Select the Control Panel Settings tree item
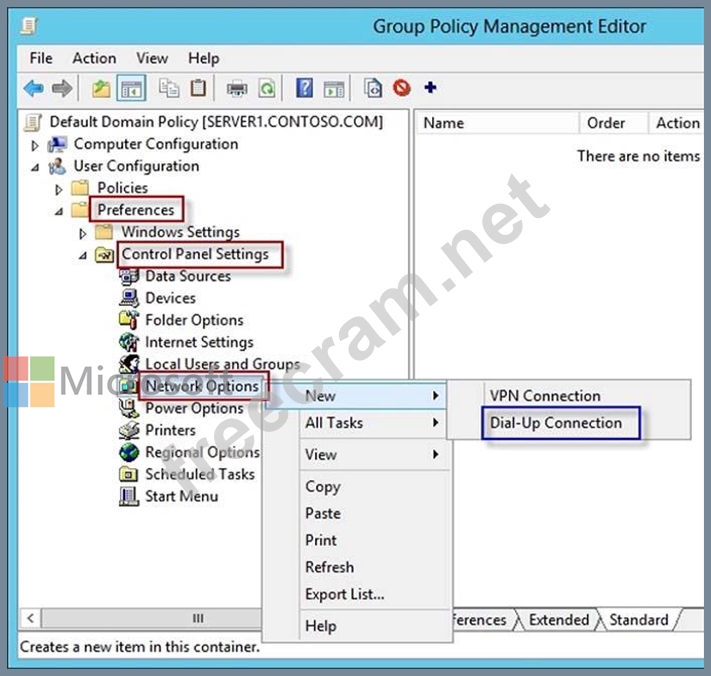 [x=195, y=254]
